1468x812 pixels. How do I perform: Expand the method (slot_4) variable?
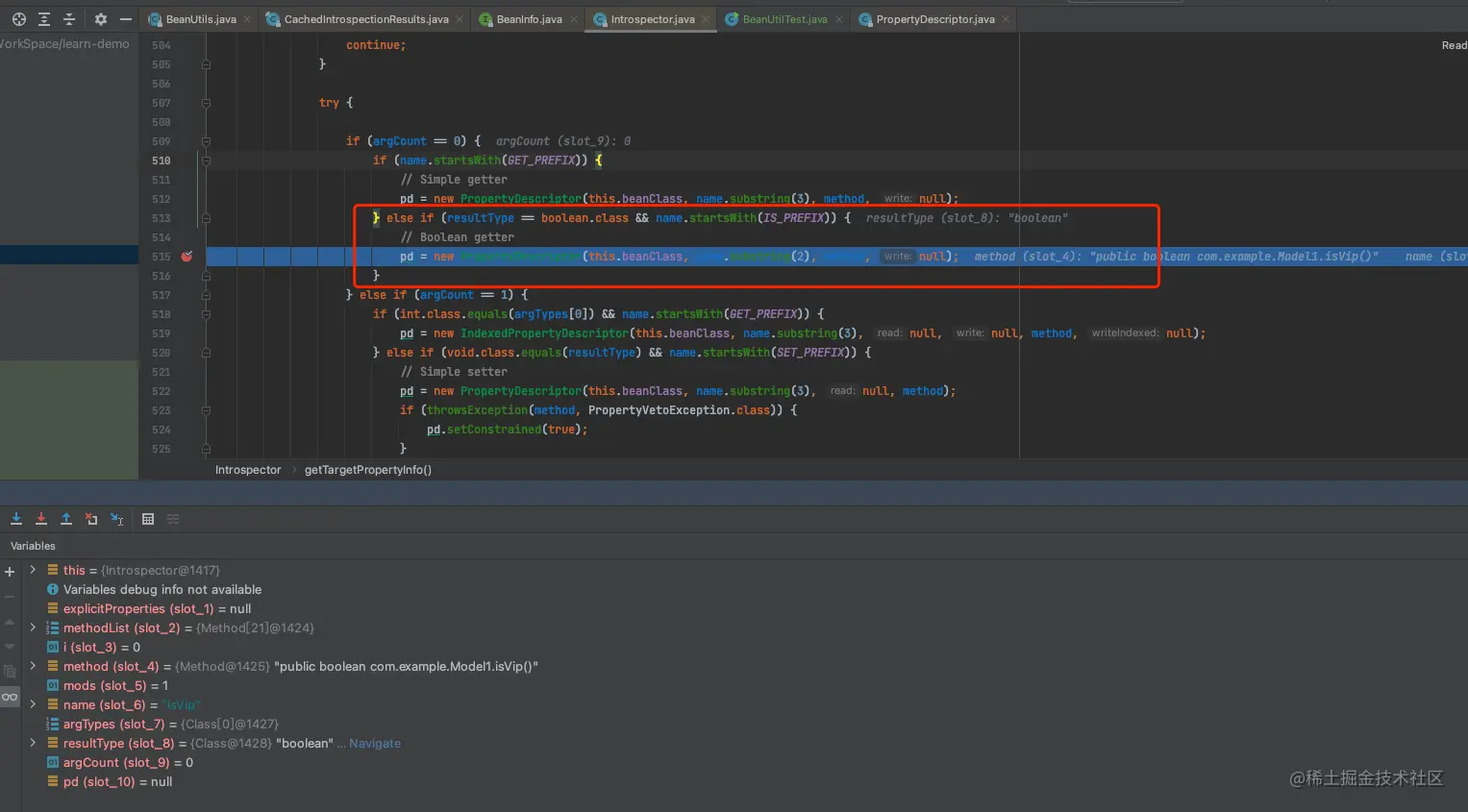pyautogui.click(x=33, y=666)
